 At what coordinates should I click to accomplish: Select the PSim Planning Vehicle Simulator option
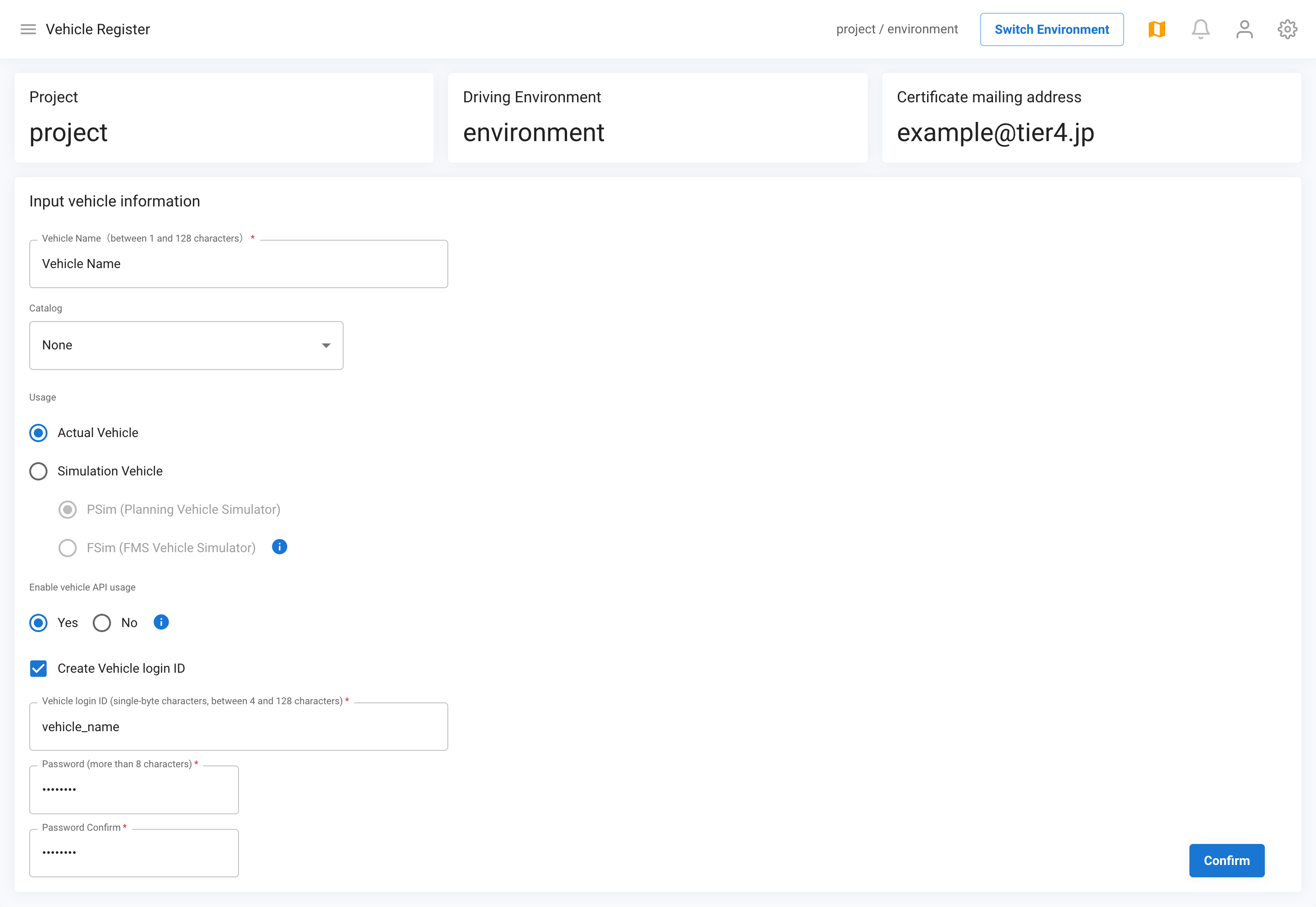click(68, 509)
